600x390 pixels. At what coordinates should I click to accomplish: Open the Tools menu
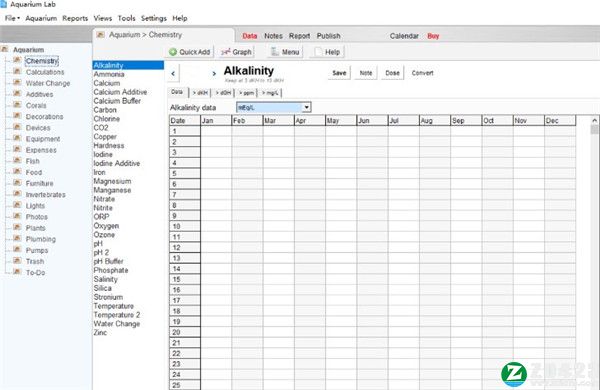[126, 18]
